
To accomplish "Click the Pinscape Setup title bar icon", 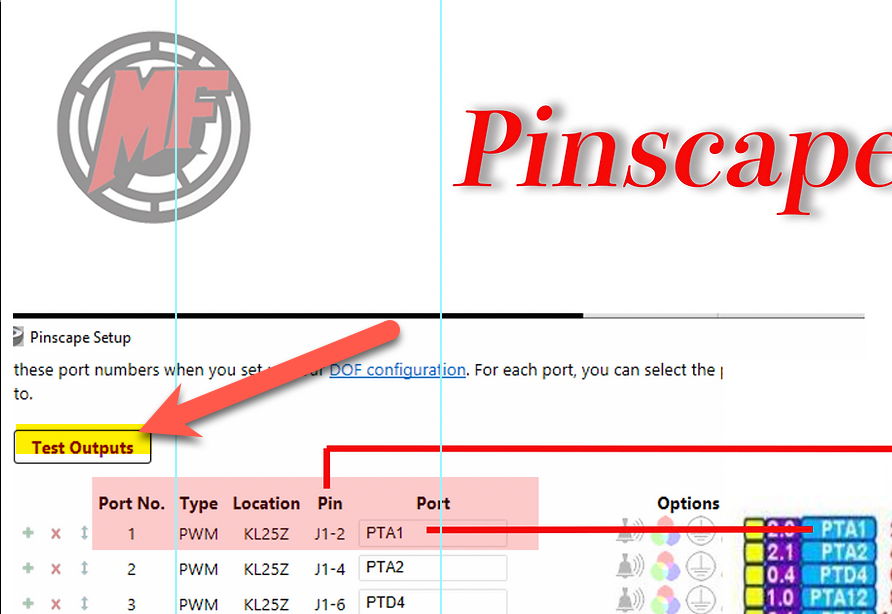I will click(x=19, y=337).
